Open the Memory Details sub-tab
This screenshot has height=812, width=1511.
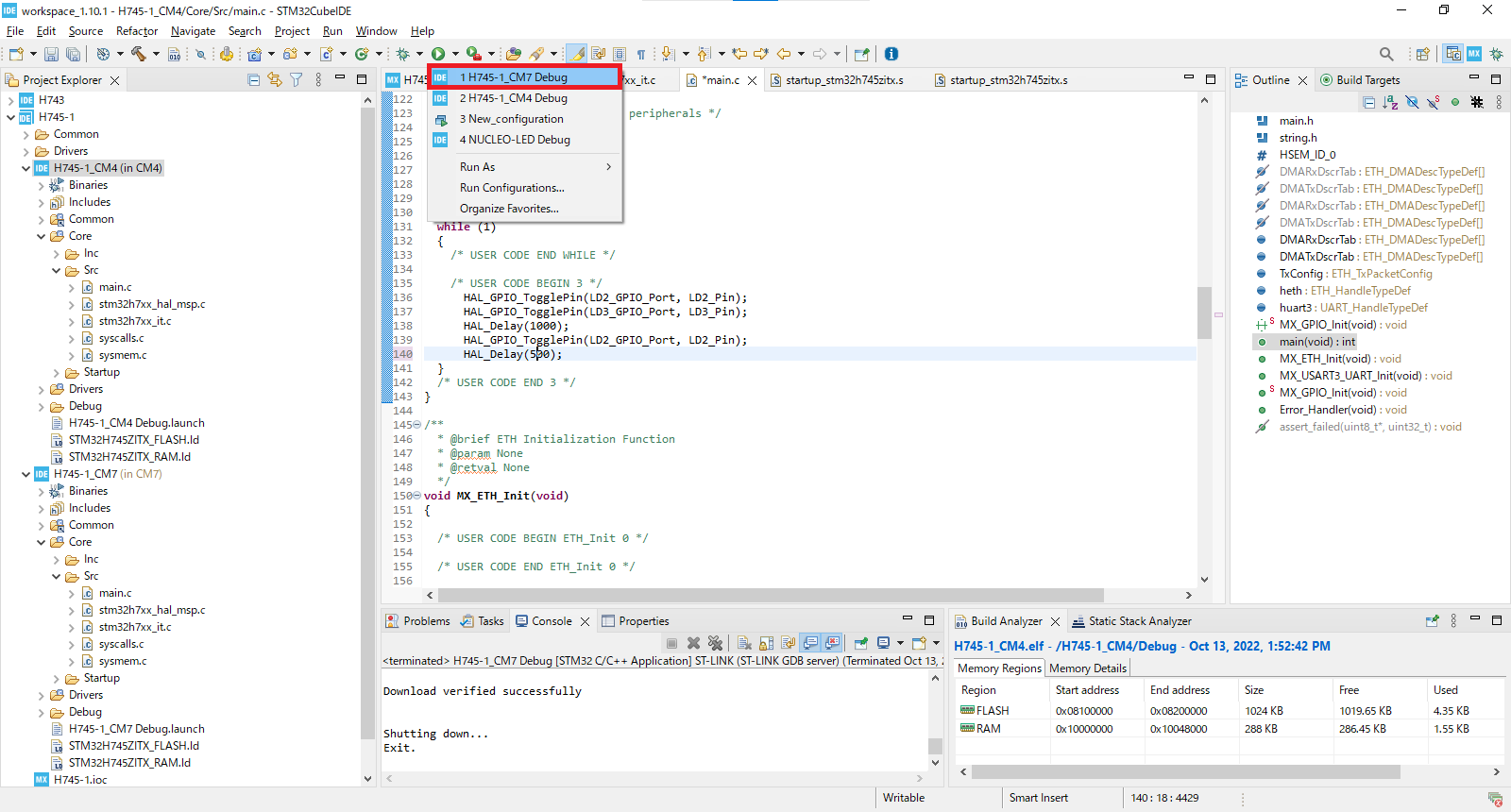tap(1087, 668)
